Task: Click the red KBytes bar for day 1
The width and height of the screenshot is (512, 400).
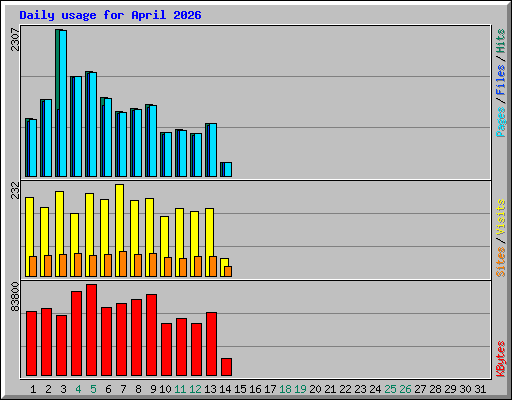Action: (x=31, y=344)
